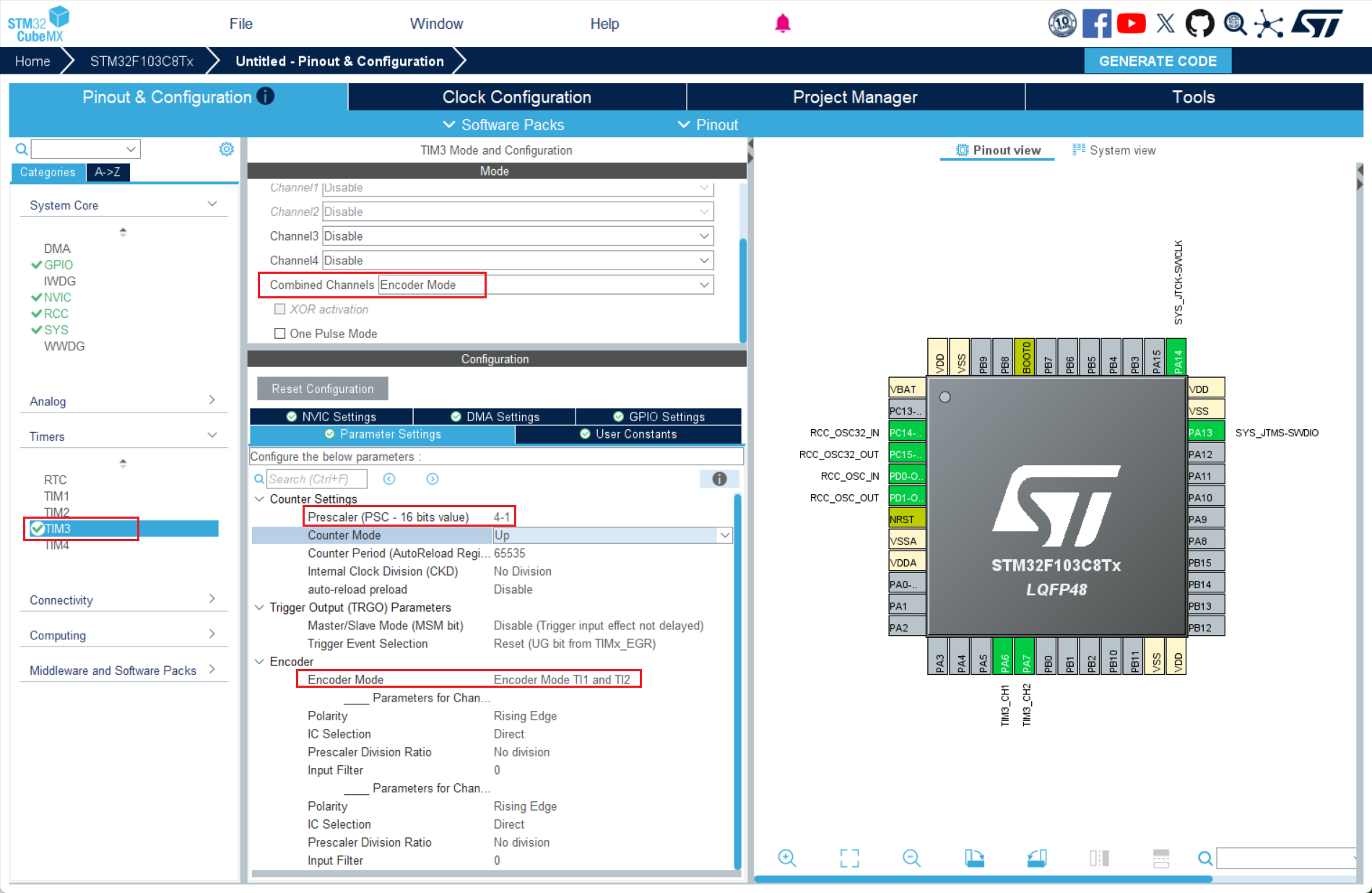Enable the One Pulse Mode checkbox
Viewport: 1372px width, 893px height.
(280, 333)
